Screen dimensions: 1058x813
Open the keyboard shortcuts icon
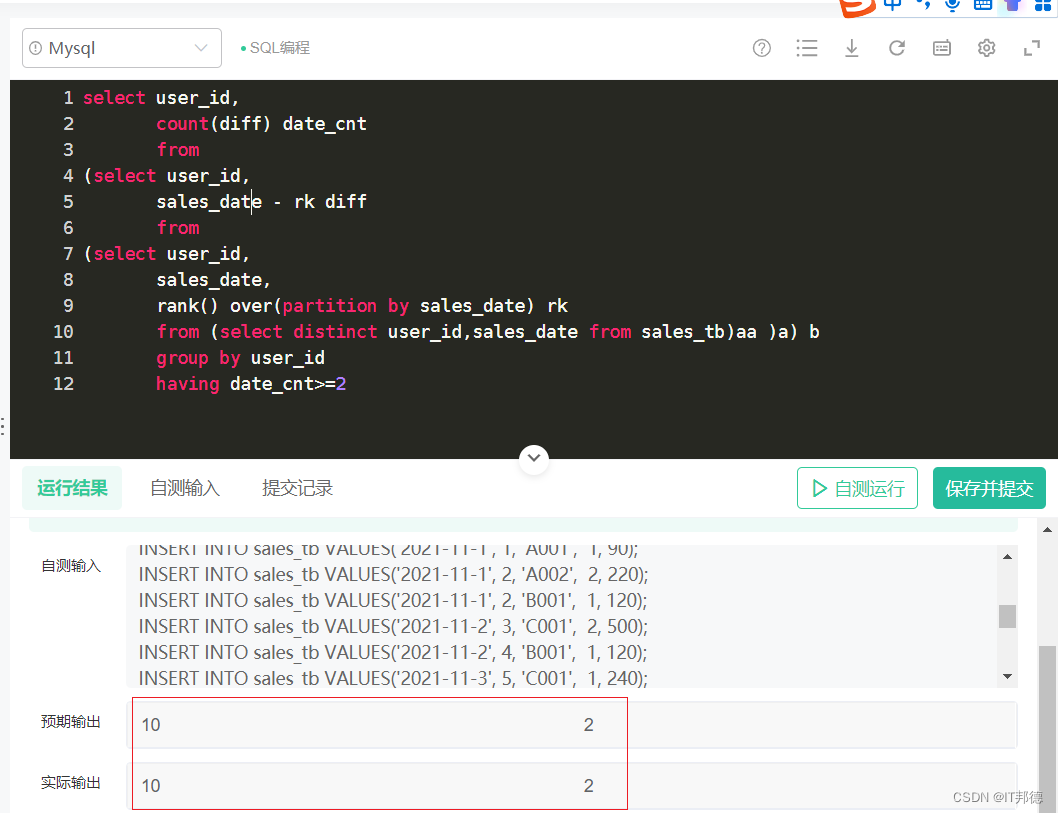[942, 48]
